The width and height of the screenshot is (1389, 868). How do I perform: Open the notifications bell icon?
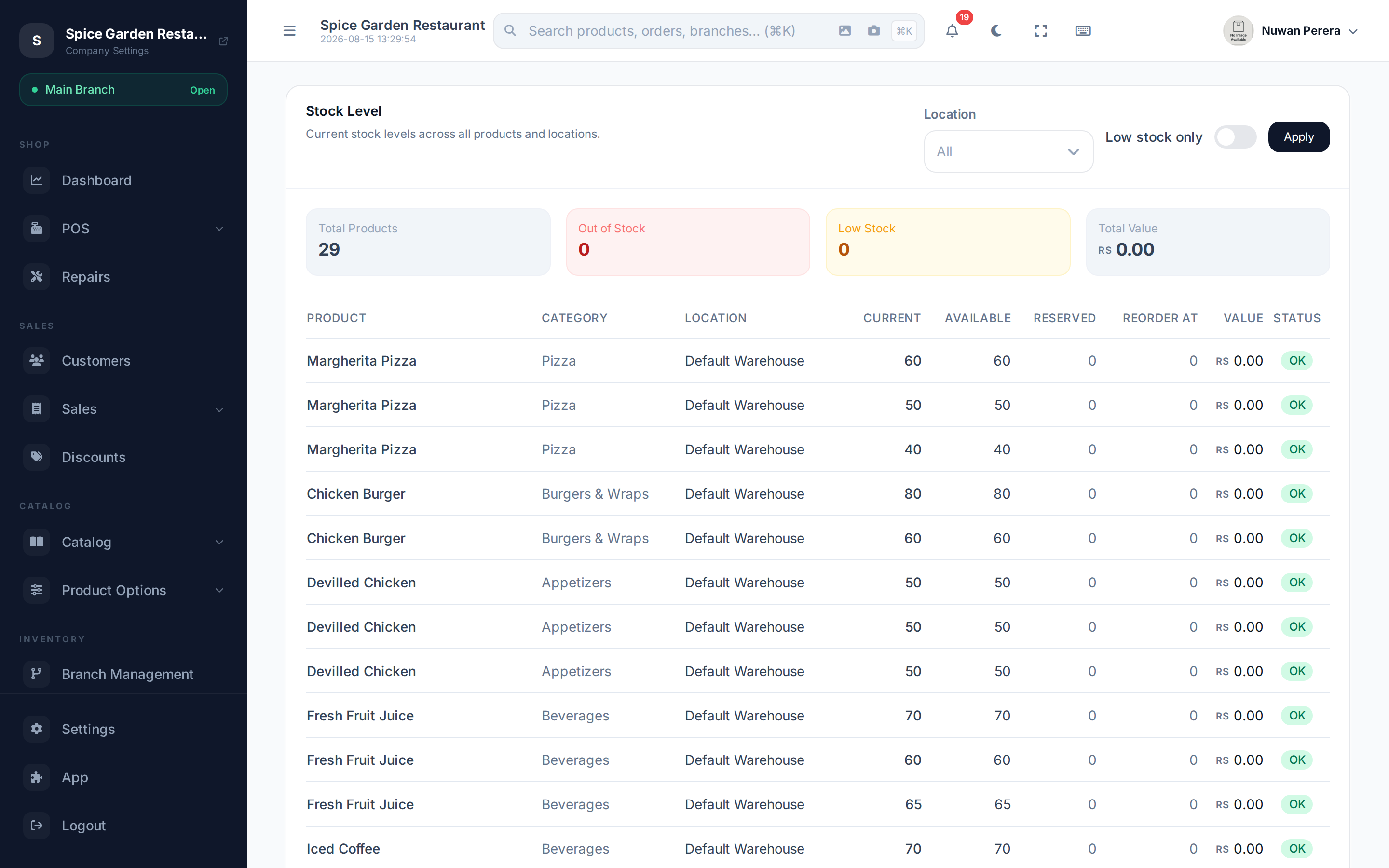pyautogui.click(x=952, y=30)
